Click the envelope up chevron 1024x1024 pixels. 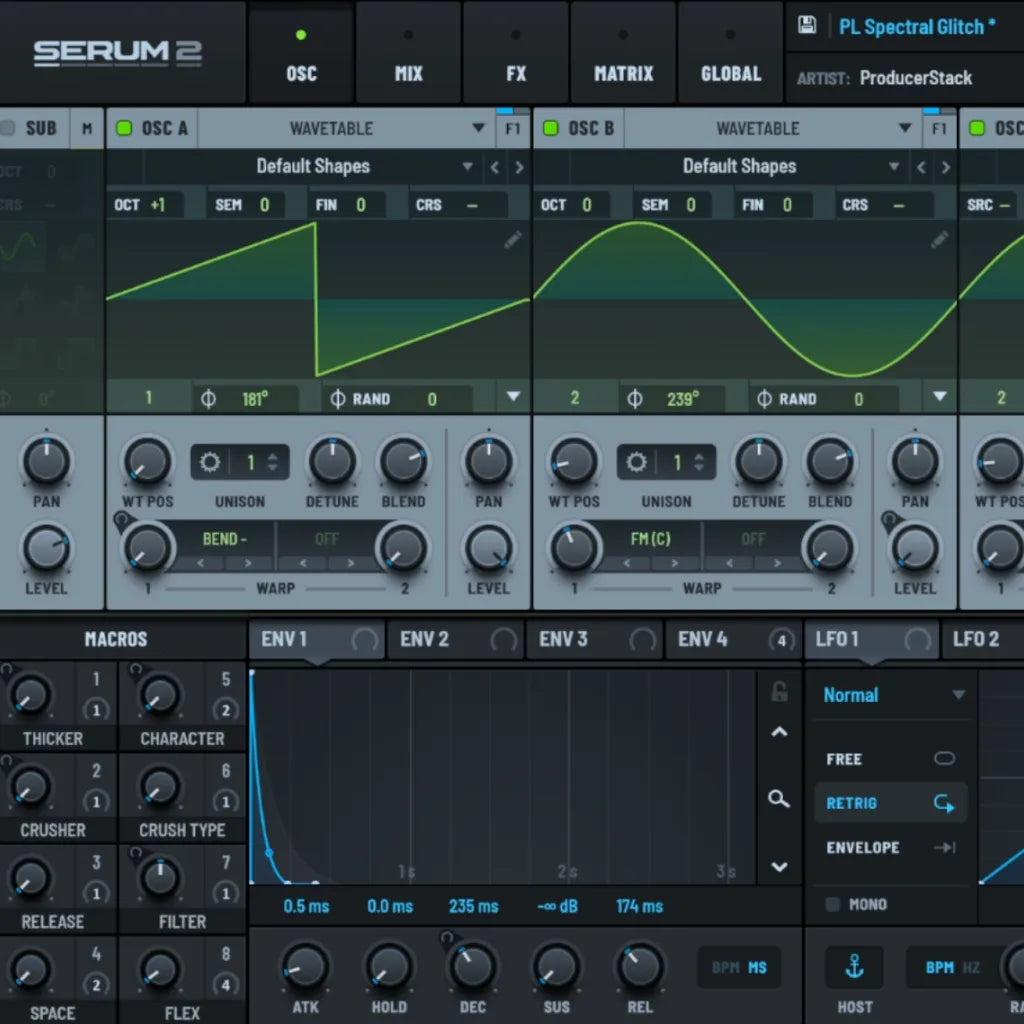778,732
